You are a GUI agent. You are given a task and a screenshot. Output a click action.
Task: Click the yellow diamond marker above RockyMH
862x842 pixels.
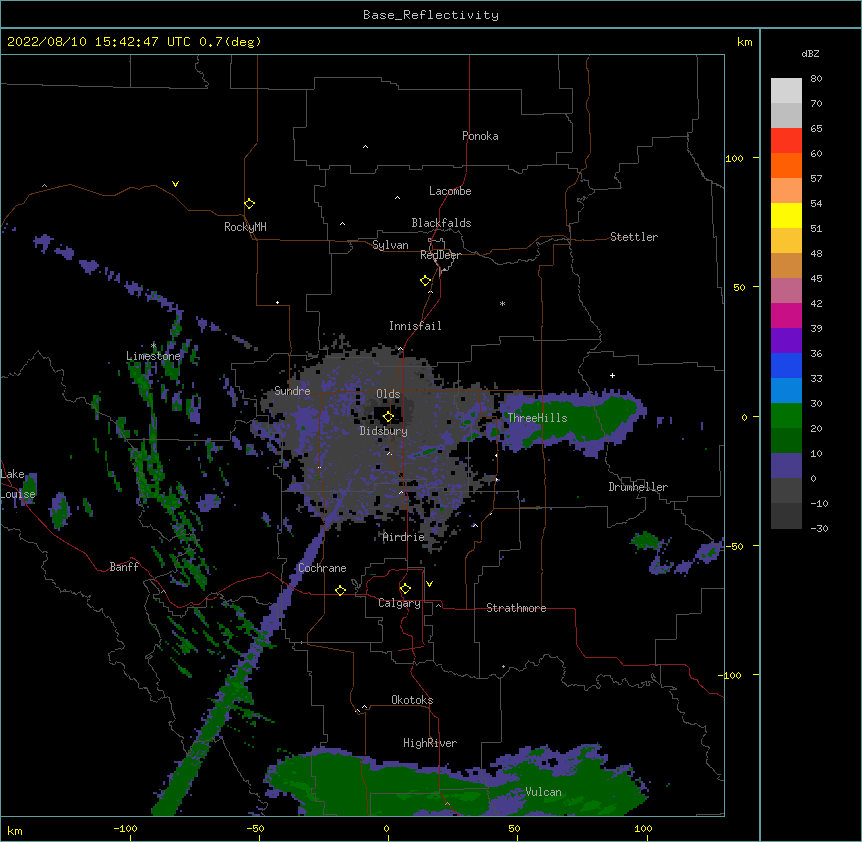coord(249,204)
